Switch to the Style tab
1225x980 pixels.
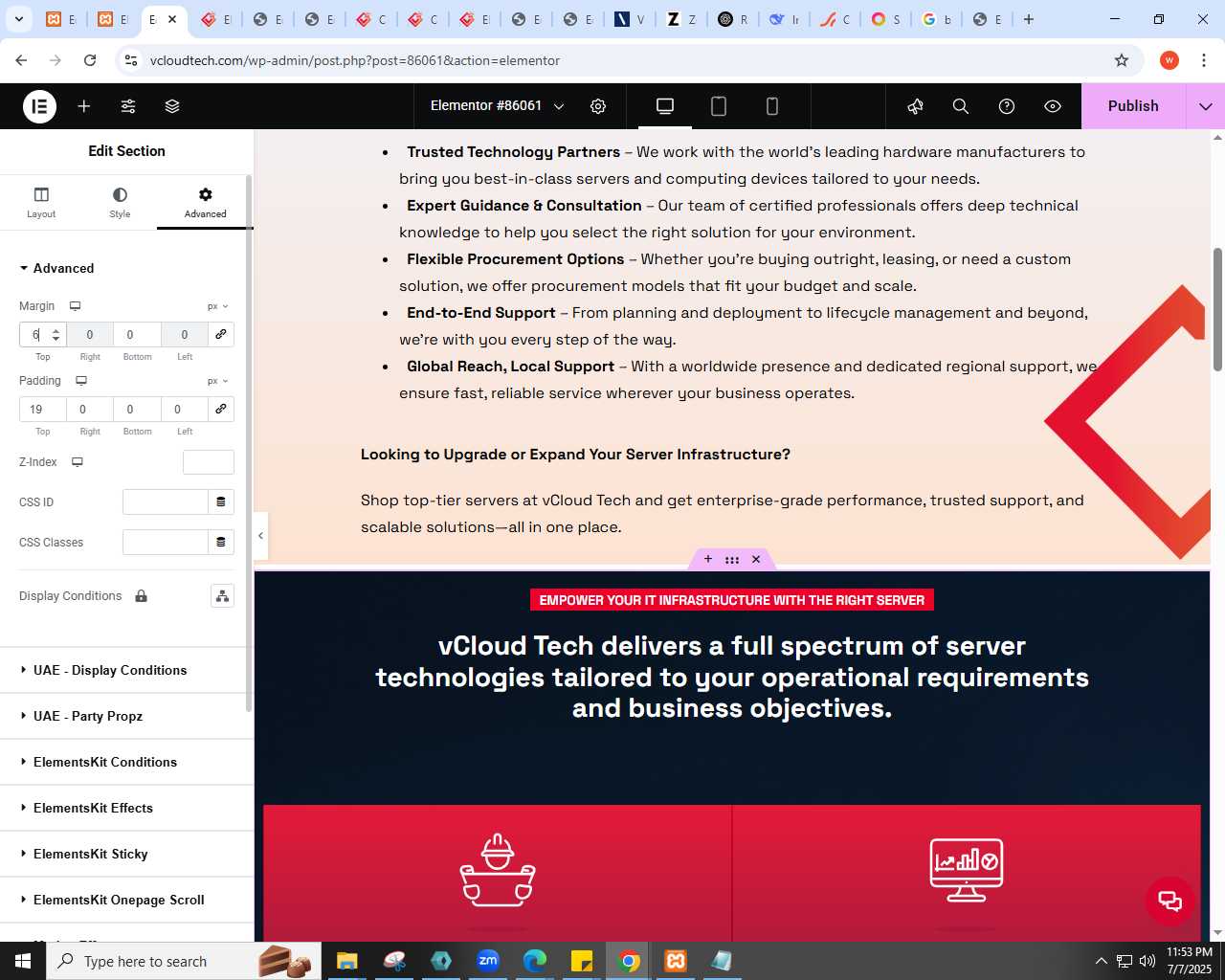[x=120, y=202]
